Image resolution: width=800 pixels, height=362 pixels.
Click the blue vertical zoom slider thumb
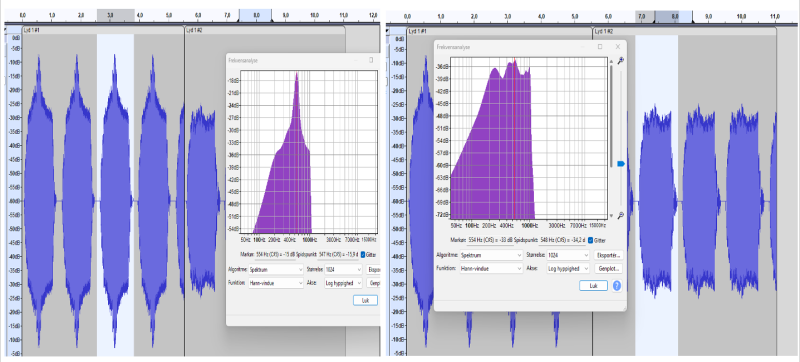coord(621,164)
